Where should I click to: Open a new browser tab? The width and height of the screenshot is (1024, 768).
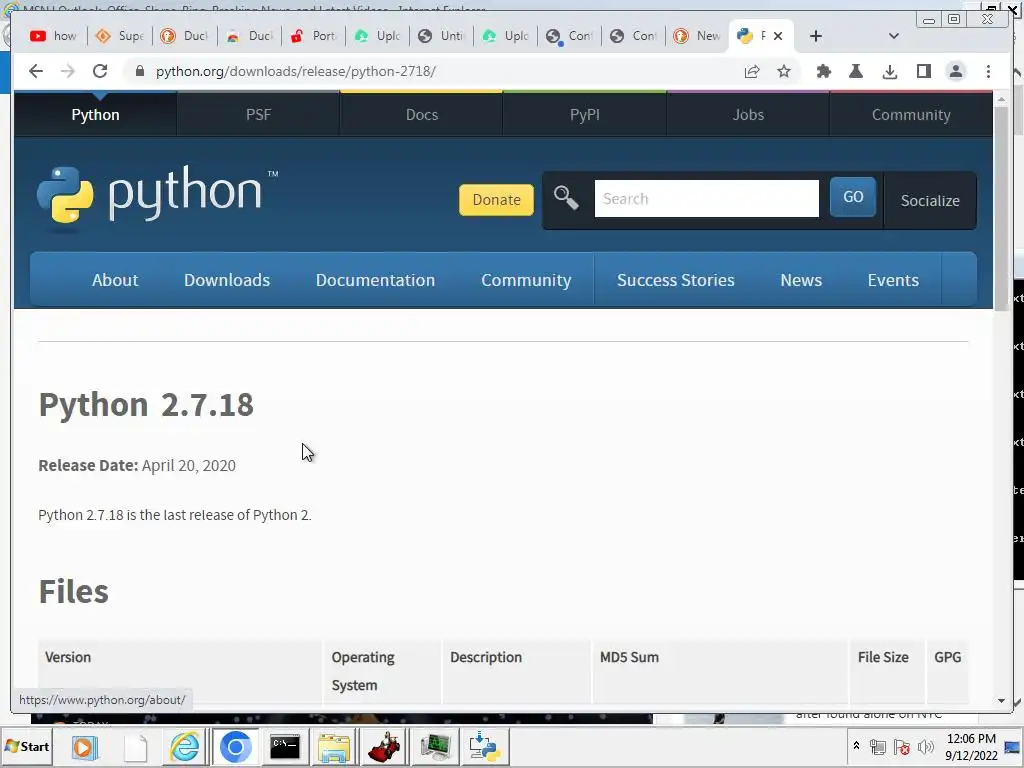816,36
